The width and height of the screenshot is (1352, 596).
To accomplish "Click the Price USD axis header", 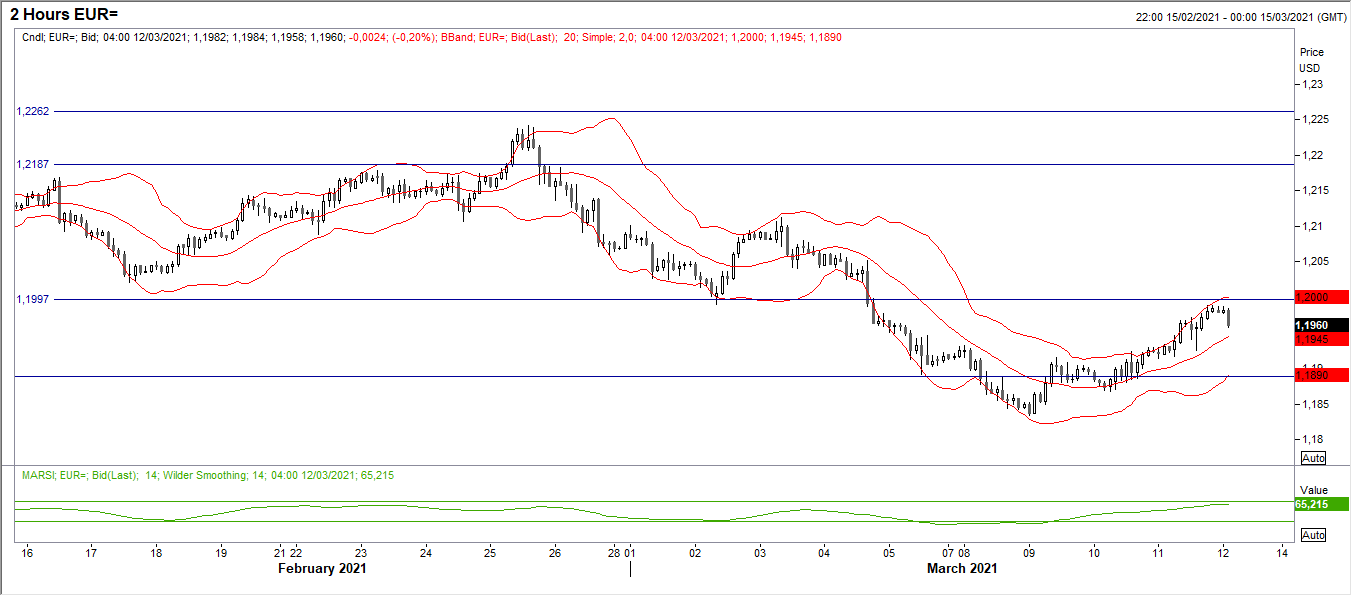I will tap(1311, 60).
